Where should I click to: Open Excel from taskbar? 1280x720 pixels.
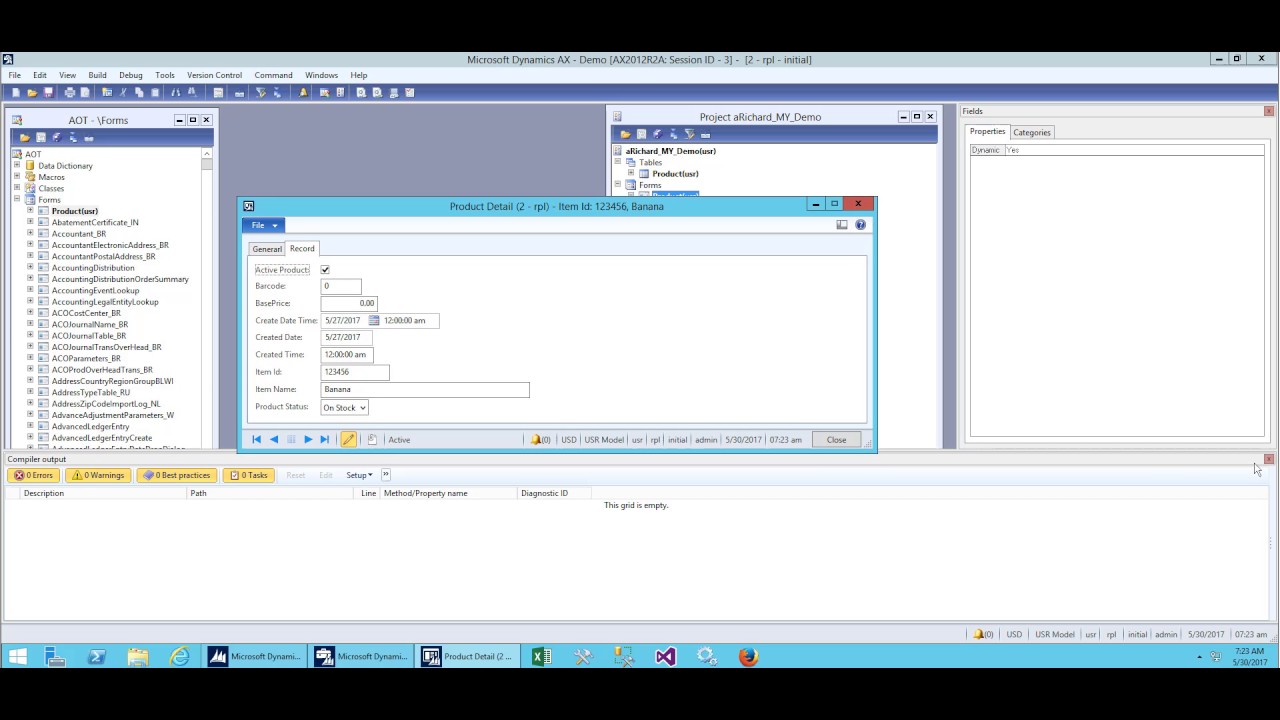coord(541,657)
